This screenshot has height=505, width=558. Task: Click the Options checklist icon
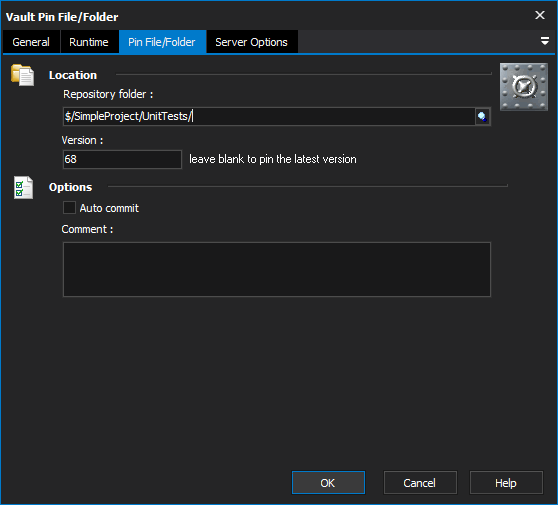coord(23,188)
